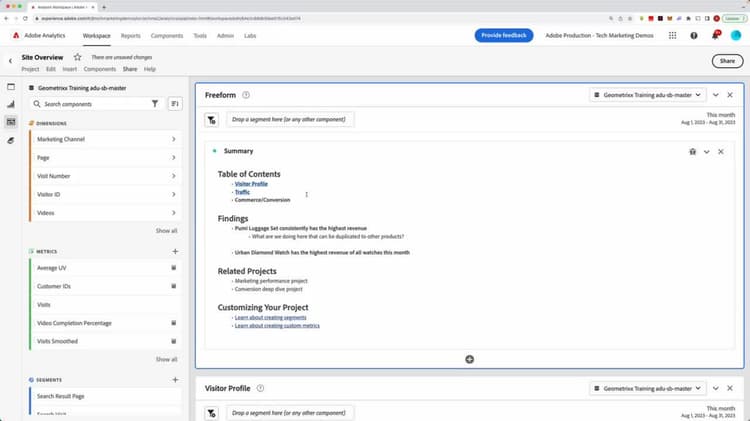Image resolution: width=750 pixels, height=421 pixels.
Task: Open the user profile avatar
Action: 736,35
